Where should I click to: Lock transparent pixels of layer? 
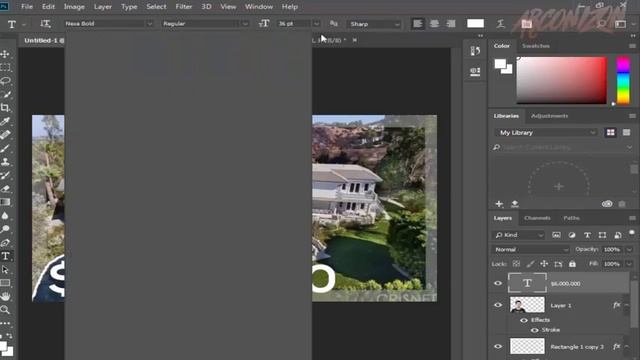516,264
